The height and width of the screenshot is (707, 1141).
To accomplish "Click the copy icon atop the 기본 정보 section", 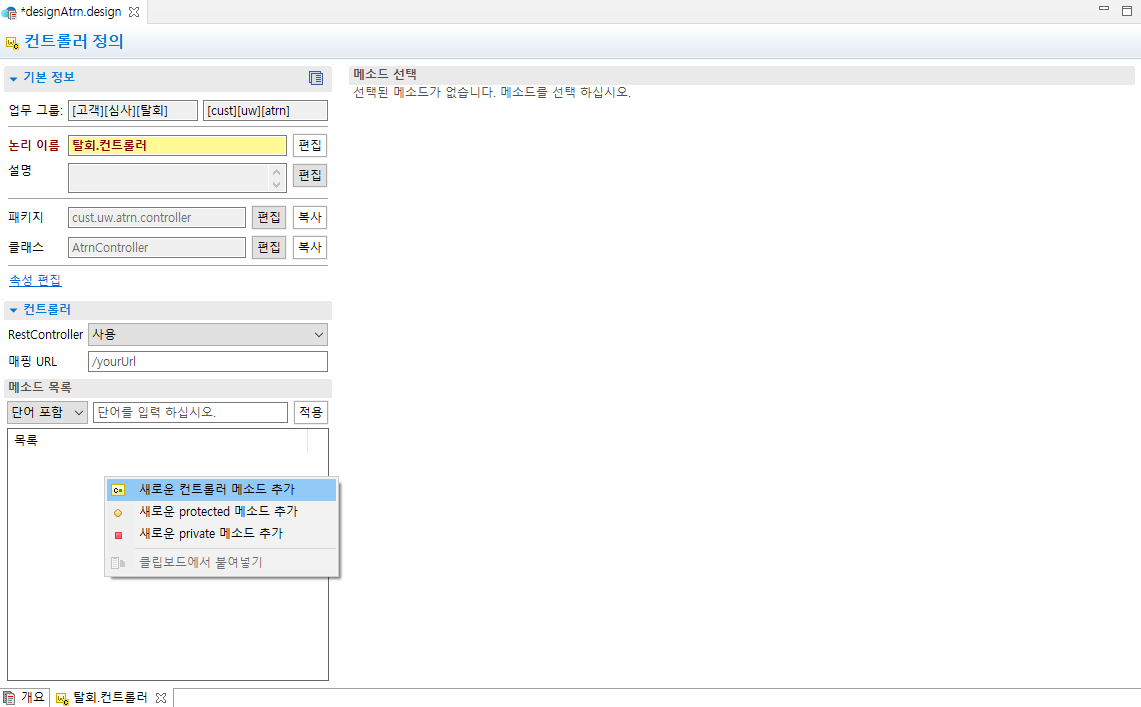I will pyautogui.click(x=316, y=77).
